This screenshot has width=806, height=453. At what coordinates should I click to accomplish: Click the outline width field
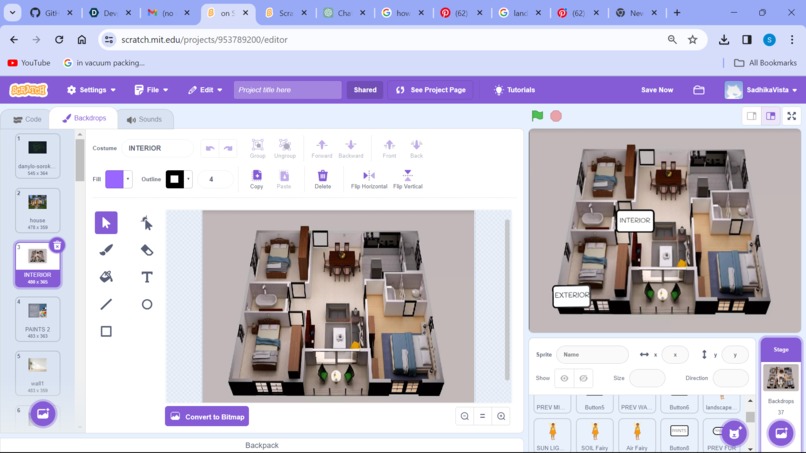(x=215, y=179)
